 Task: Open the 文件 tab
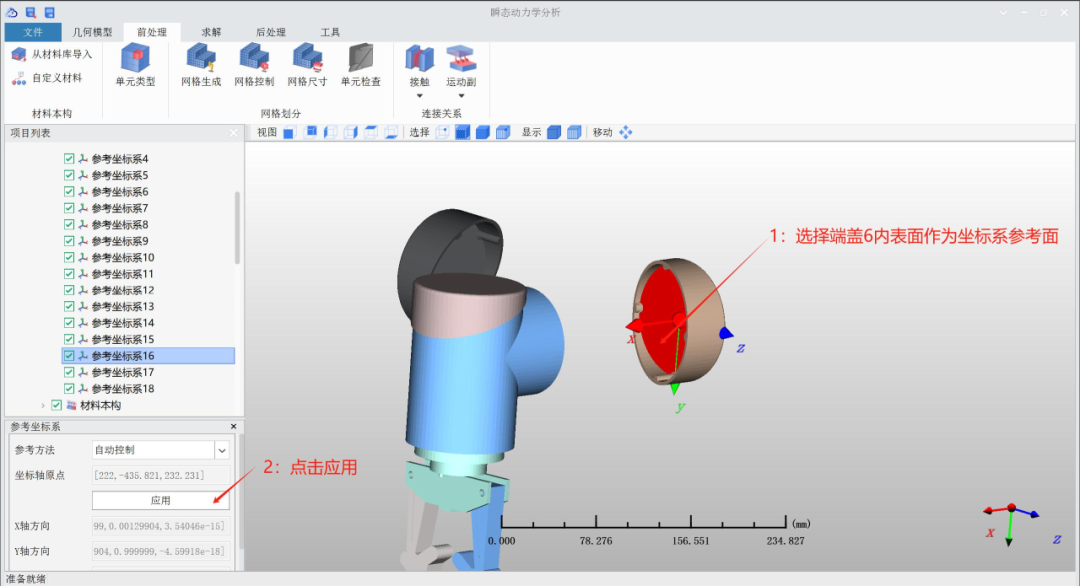pyautogui.click(x=32, y=32)
